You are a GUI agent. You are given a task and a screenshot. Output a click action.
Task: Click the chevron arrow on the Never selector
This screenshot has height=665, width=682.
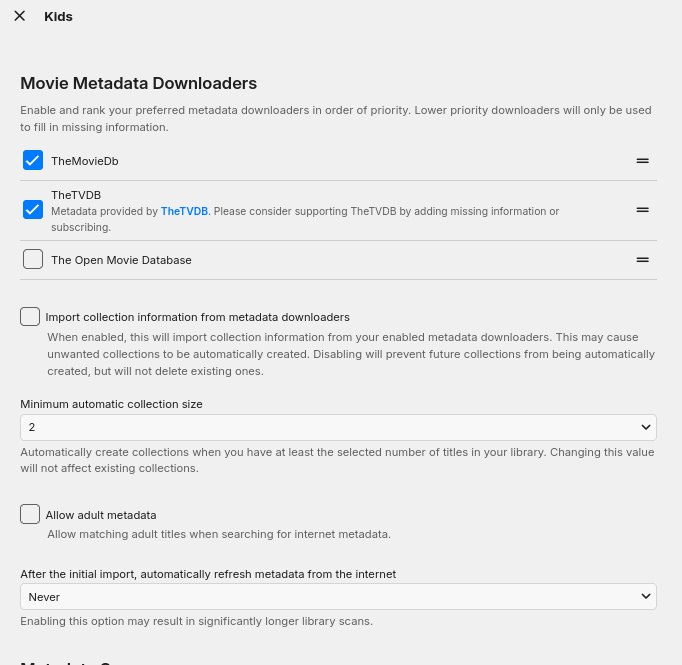click(645, 597)
